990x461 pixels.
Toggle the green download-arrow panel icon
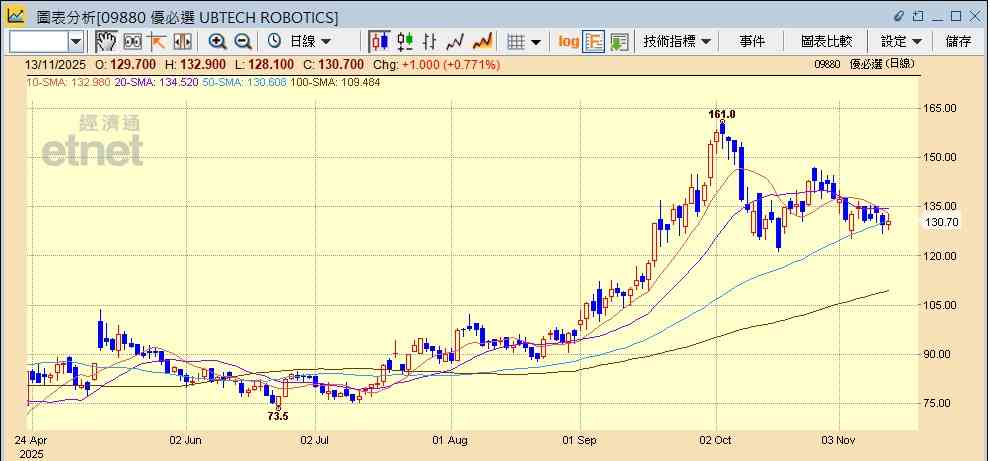(x=619, y=41)
